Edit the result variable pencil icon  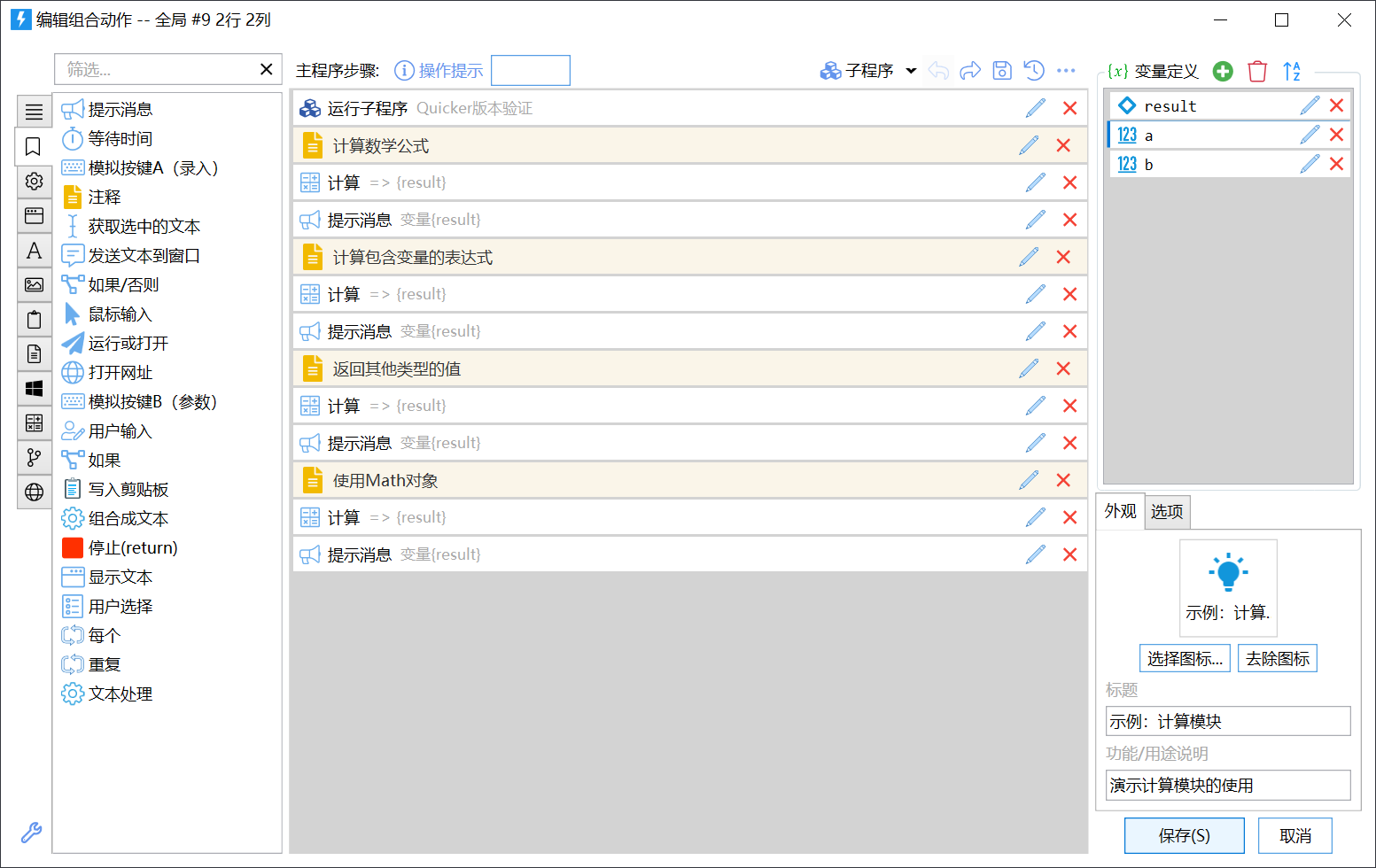coord(1310,105)
